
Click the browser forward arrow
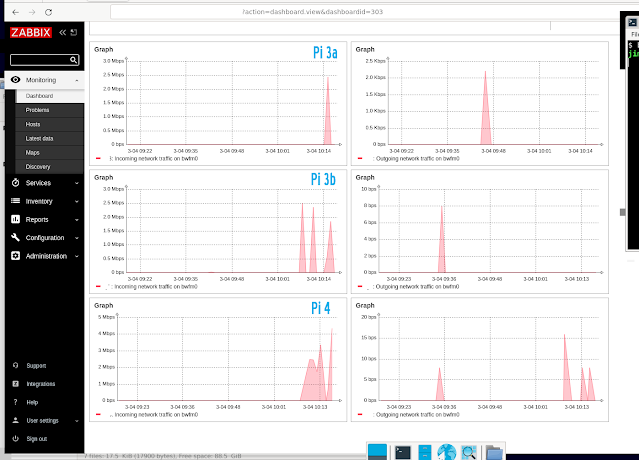(32, 12)
